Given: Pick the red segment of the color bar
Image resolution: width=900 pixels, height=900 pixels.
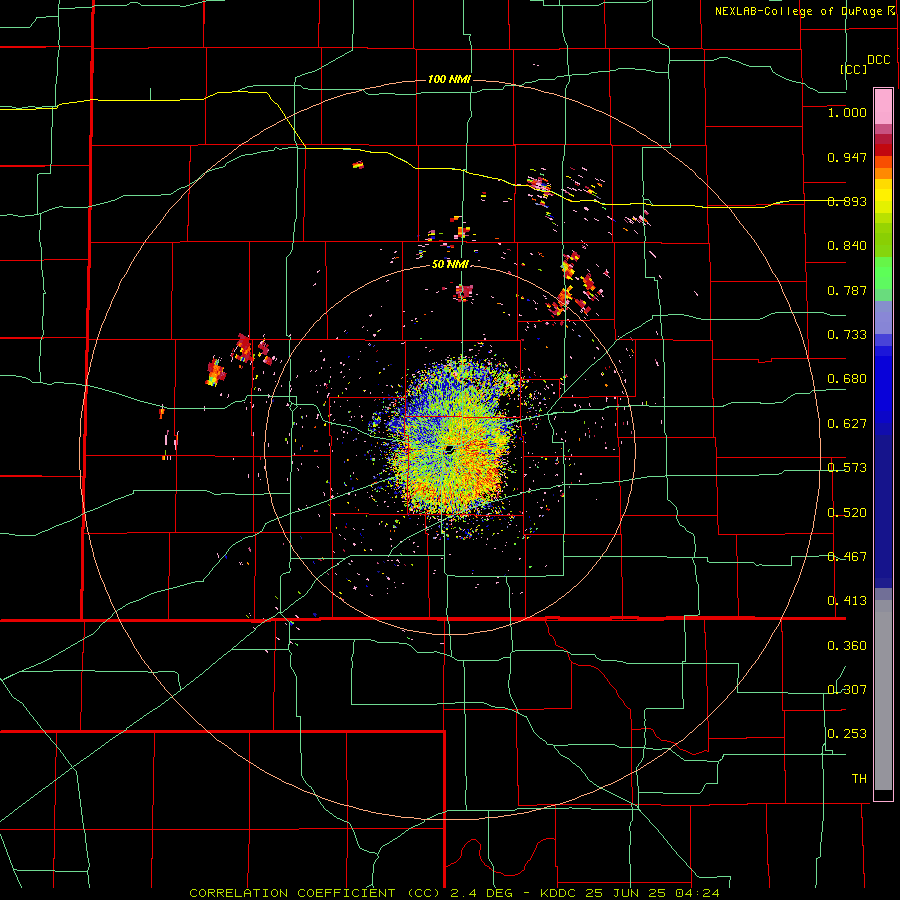Looking at the screenshot, I should 883,150.
